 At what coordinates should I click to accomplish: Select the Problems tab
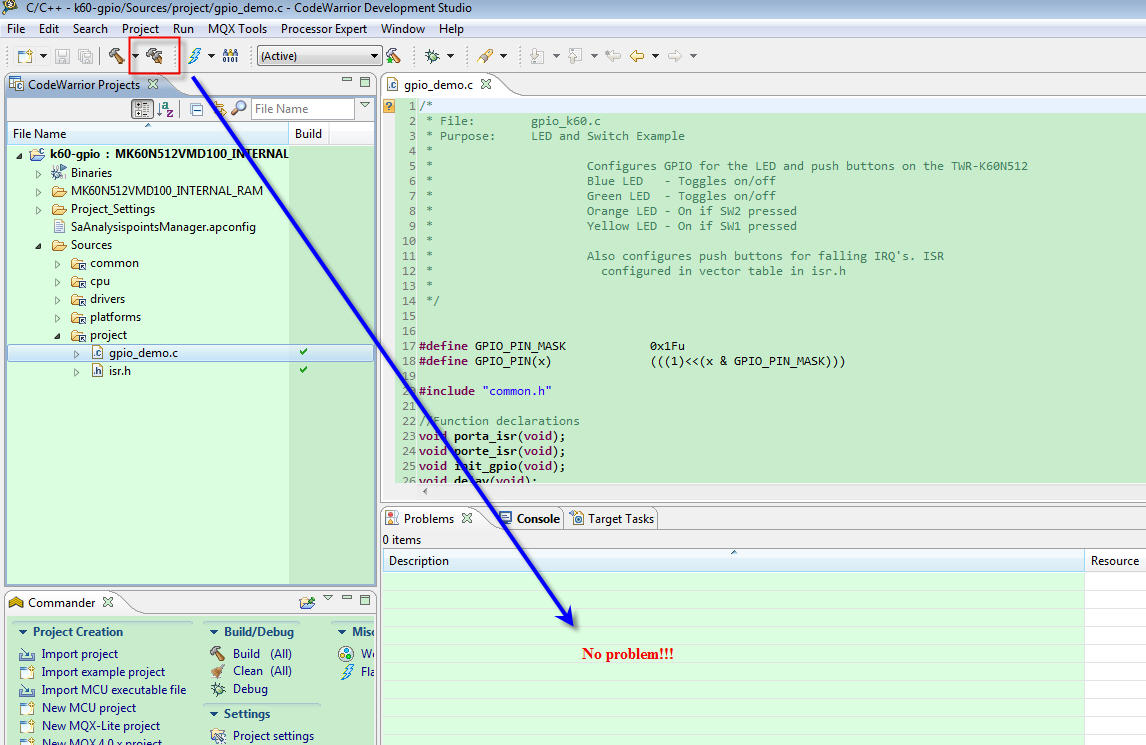pos(428,518)
